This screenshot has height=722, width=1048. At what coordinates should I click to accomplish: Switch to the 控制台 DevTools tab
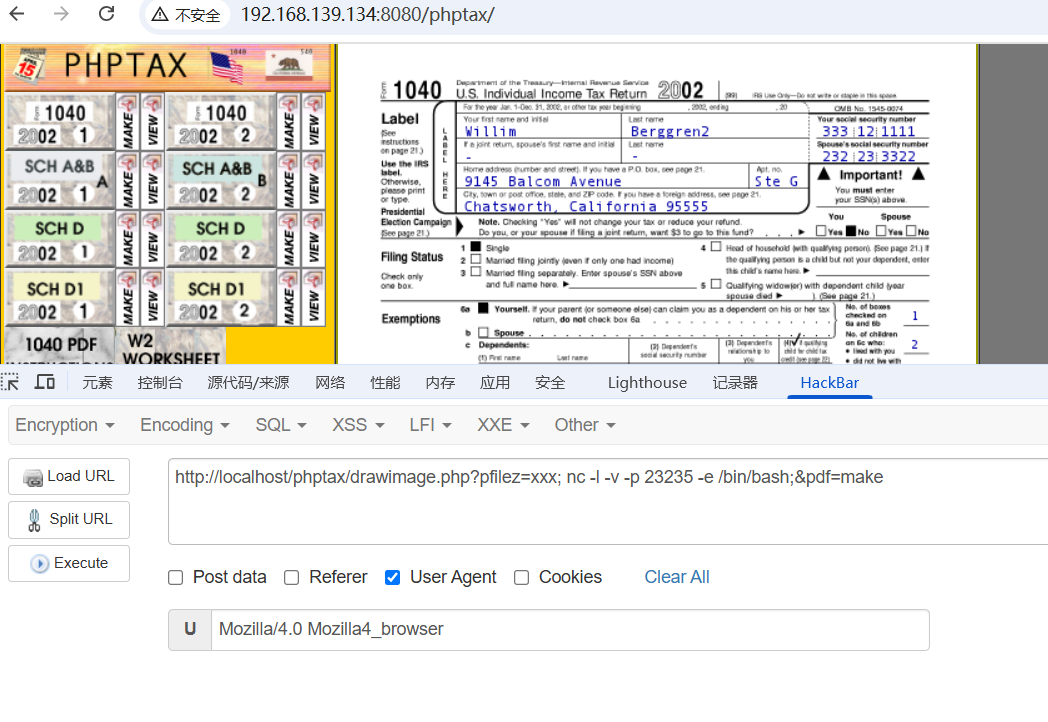pos(160,382)
